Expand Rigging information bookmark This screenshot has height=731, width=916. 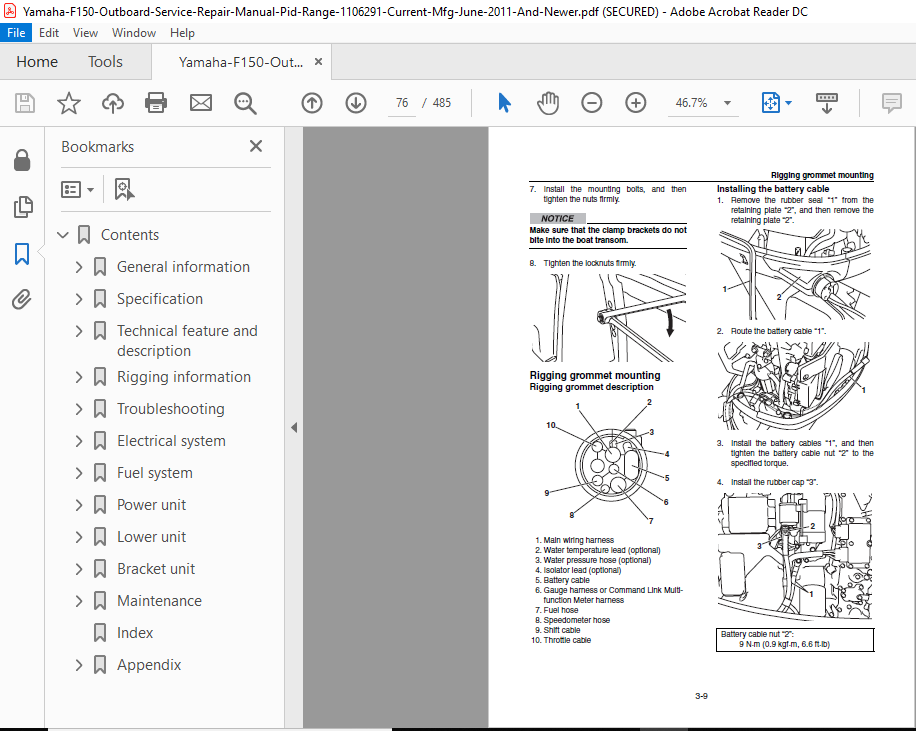pyautogui.click(x=79, y=377)
